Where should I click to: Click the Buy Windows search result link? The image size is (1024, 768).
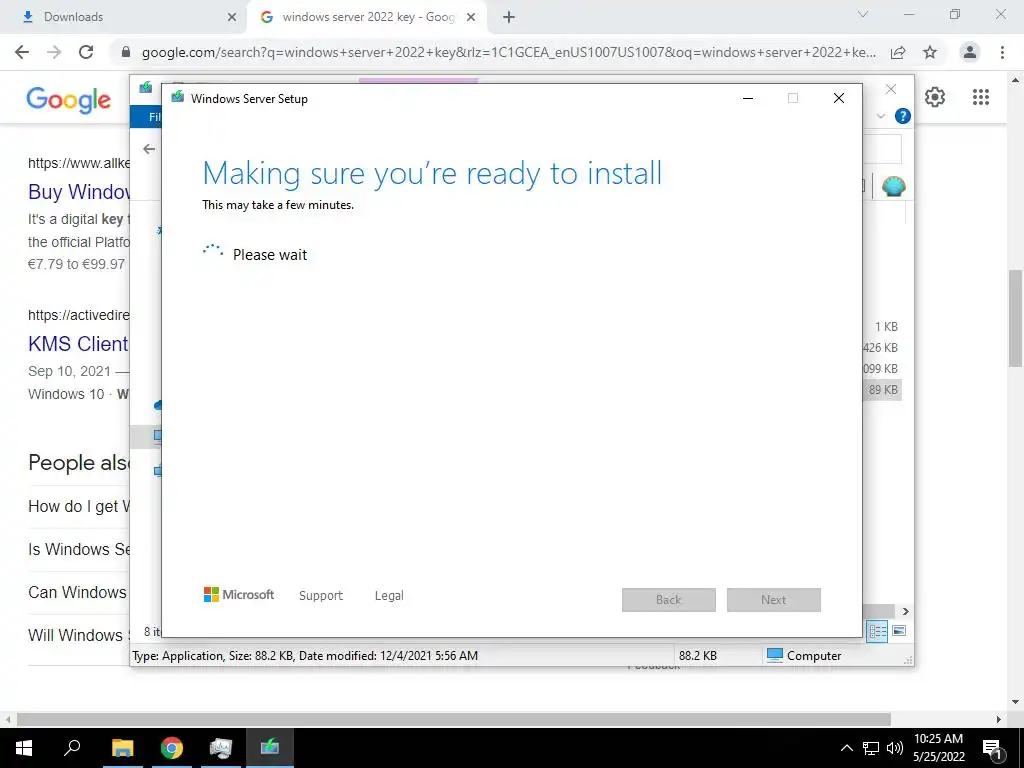(x=79, y=191)
